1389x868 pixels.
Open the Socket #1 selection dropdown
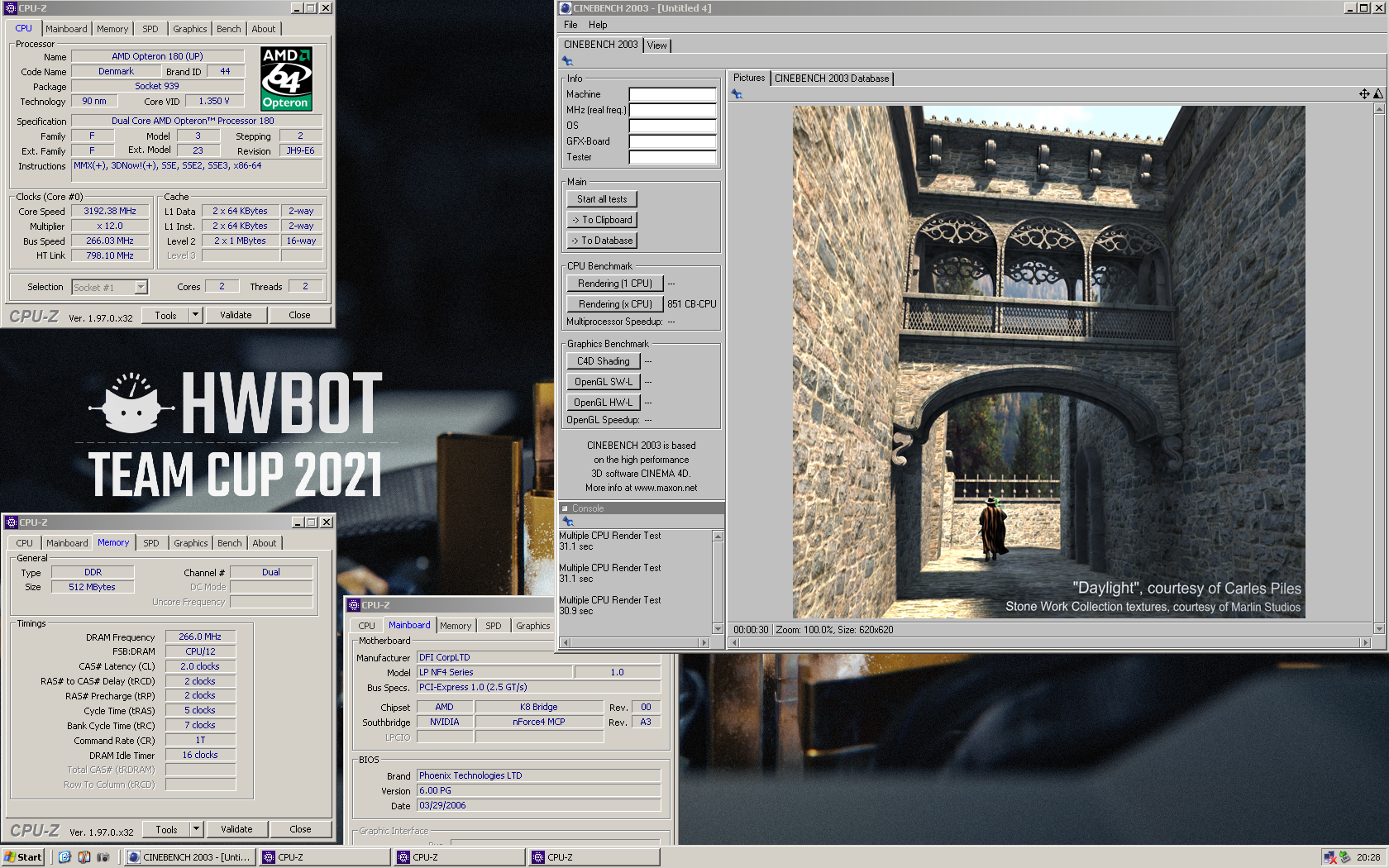[141, 287]
